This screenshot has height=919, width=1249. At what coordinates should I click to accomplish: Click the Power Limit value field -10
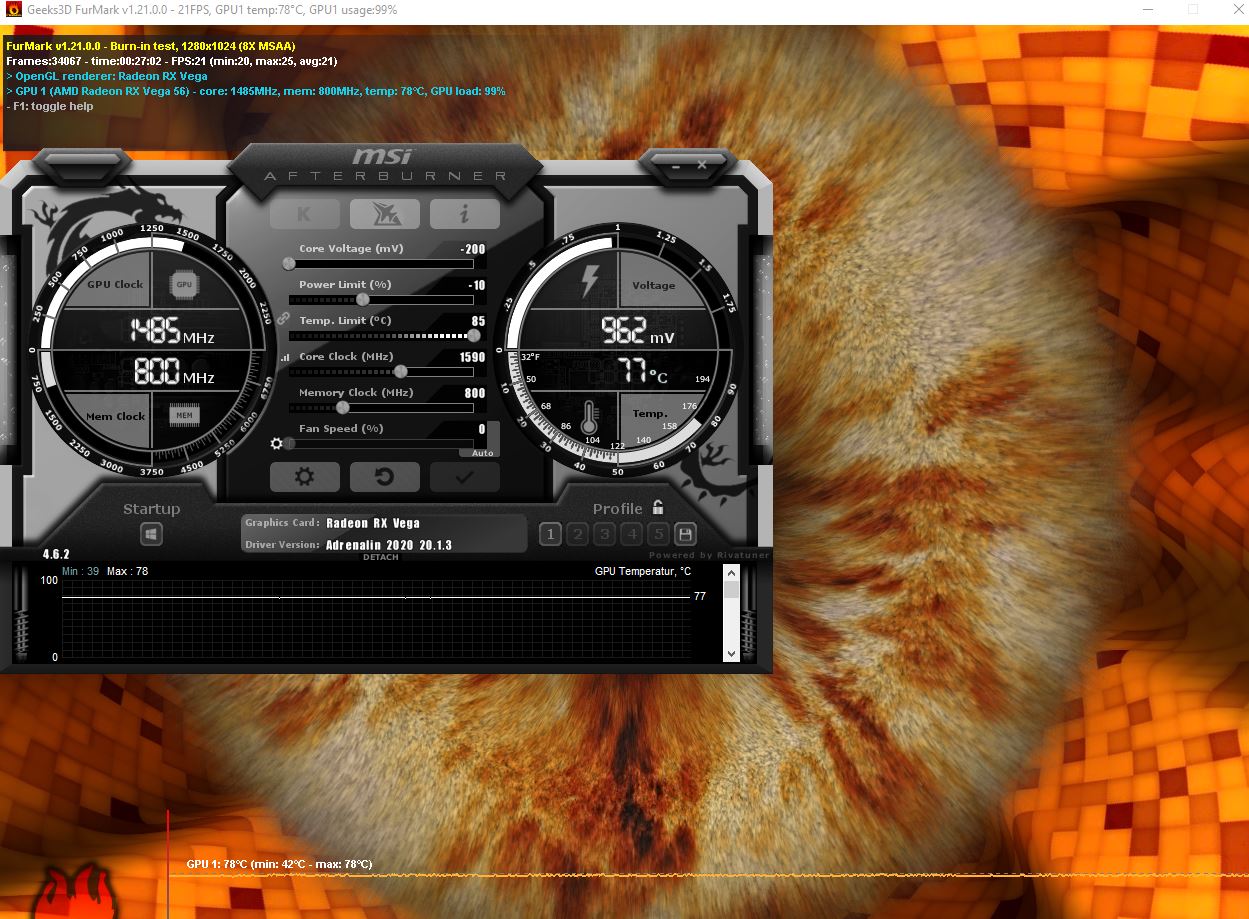pyautogui.click(x=477, y=285)
